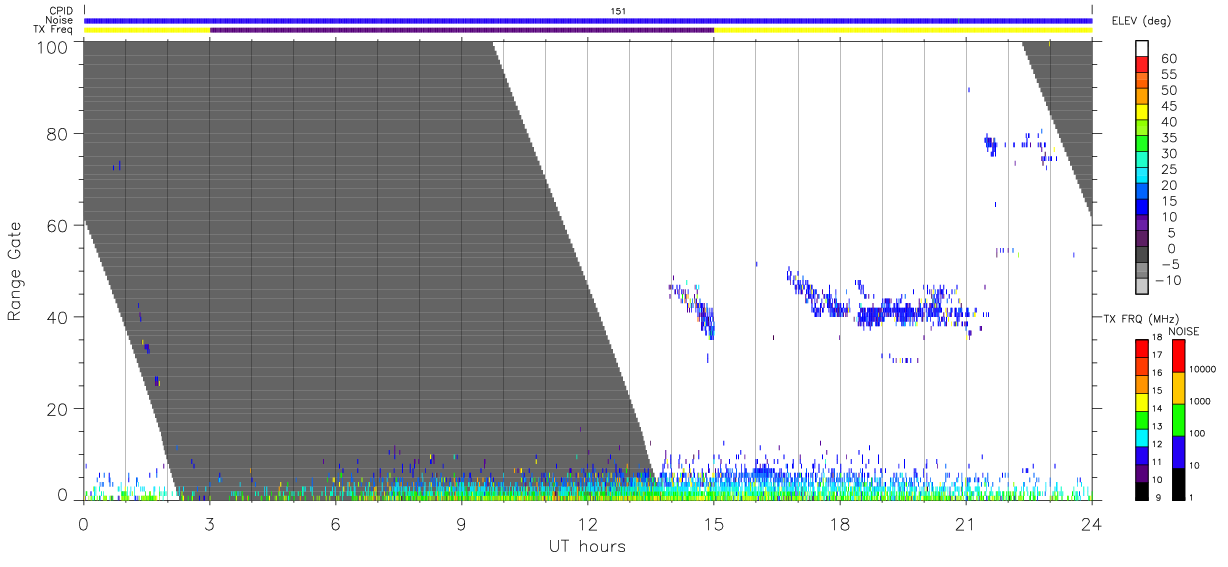This screenshot has width=1228, height=567.
Task: Select the red 17-18 MHz TX frequency swatch
Action: (x=1142, y=349)
